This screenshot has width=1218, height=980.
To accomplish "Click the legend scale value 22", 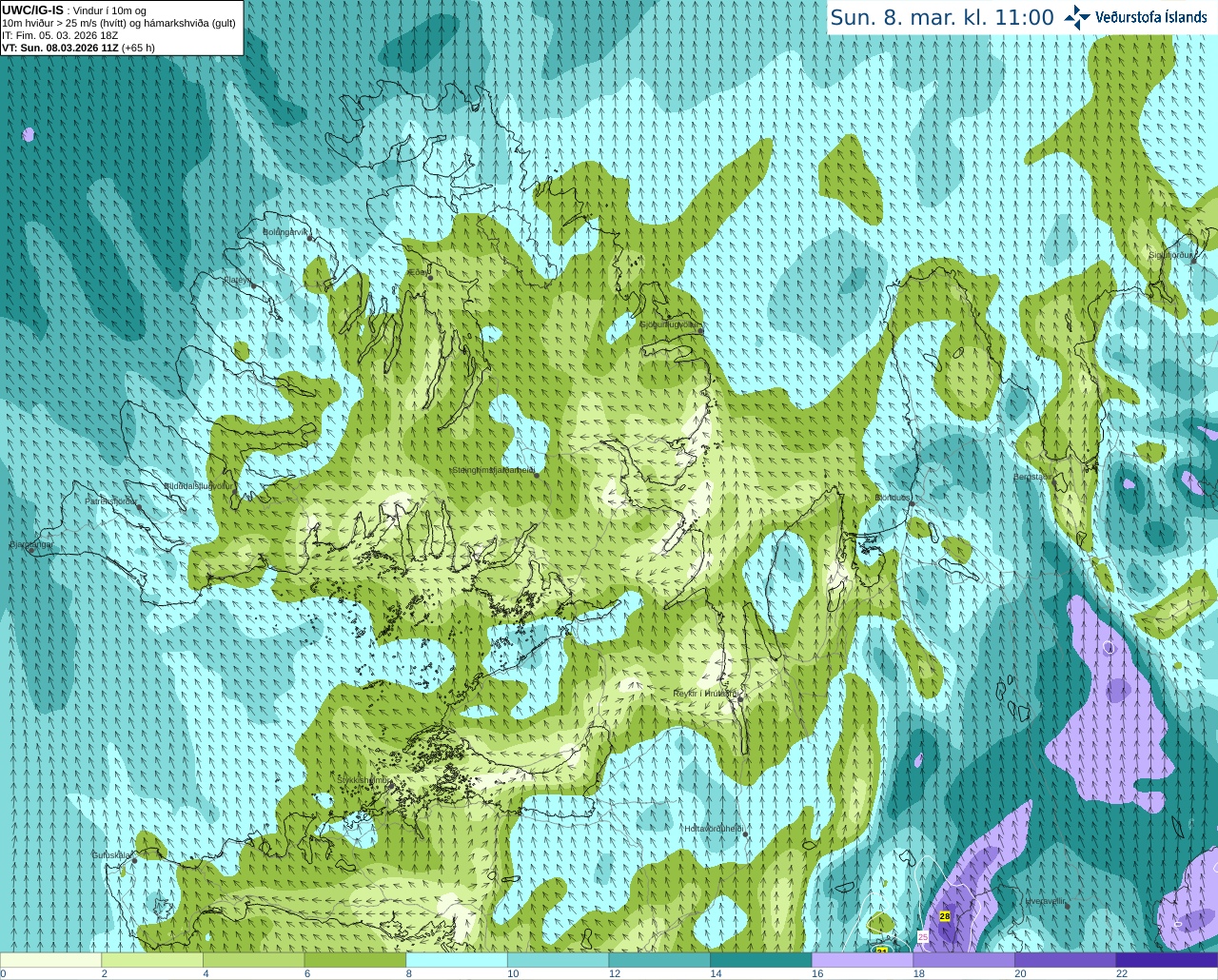I will point(1122,973).
